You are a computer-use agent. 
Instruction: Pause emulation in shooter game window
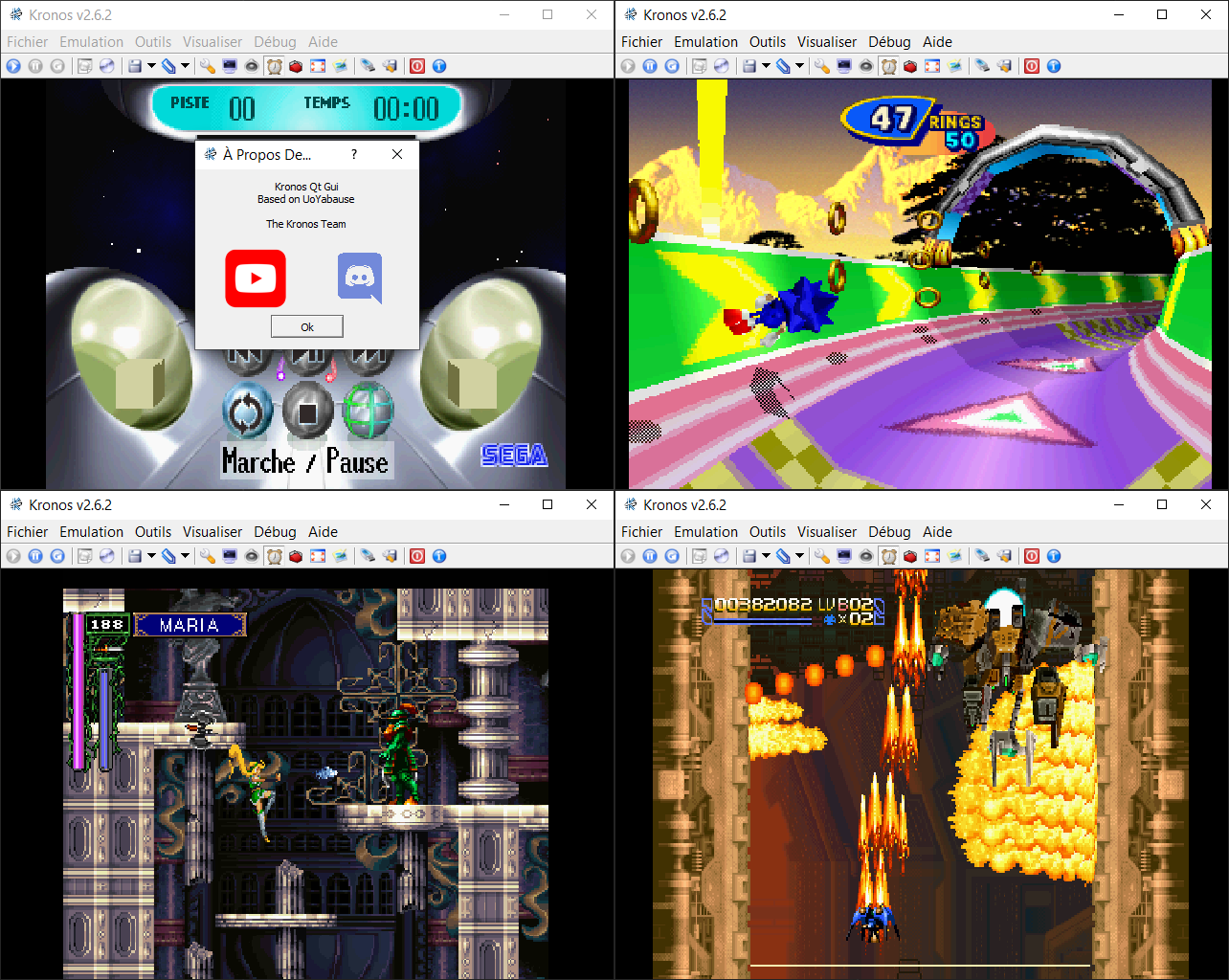click(650, 556)
